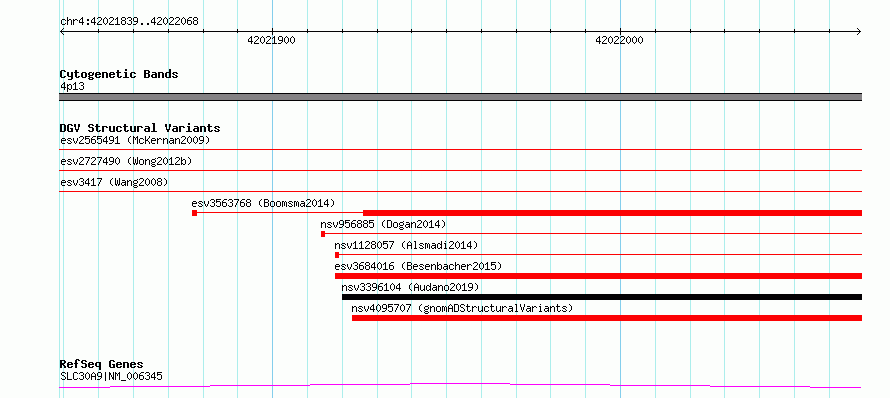
Task: Click the thin red esv2565491 variant line
Action: click(x=460, y=150)
